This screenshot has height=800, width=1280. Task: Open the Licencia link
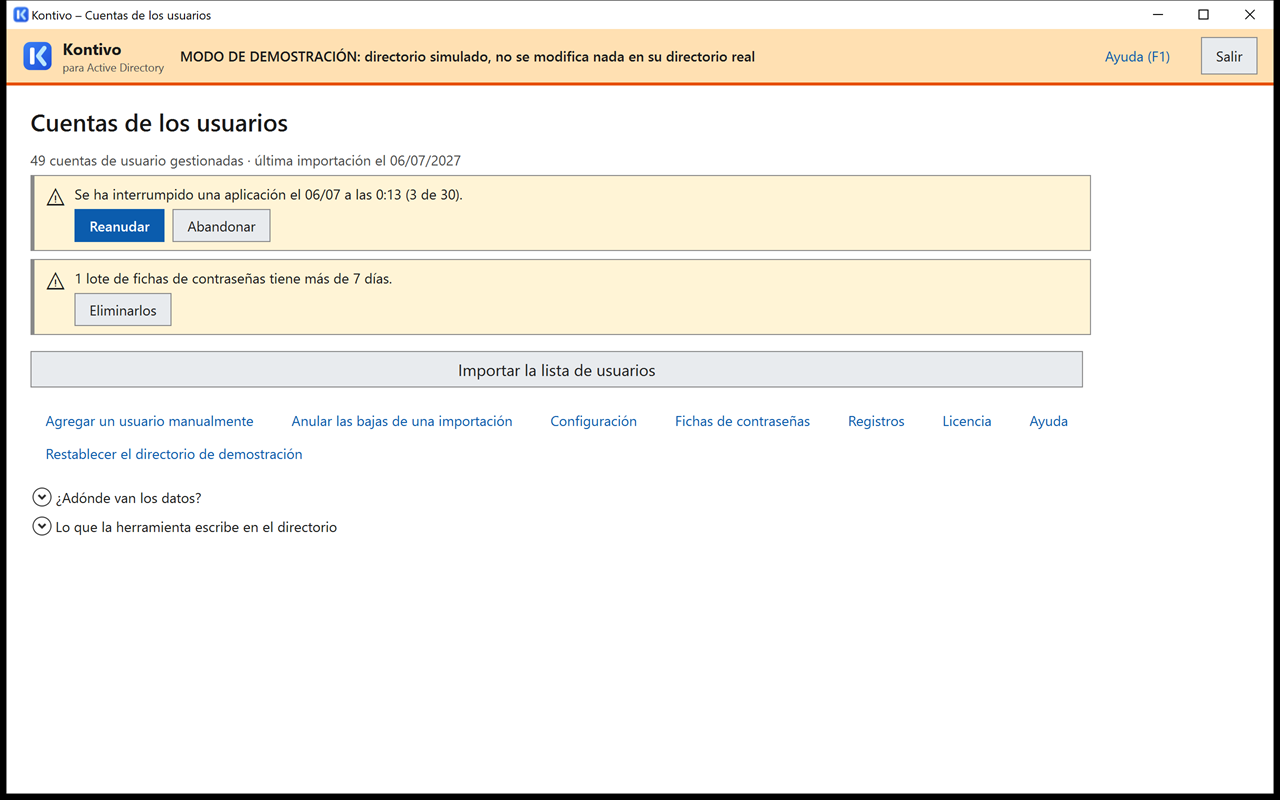pyautogui.click(x=967, y=421)
